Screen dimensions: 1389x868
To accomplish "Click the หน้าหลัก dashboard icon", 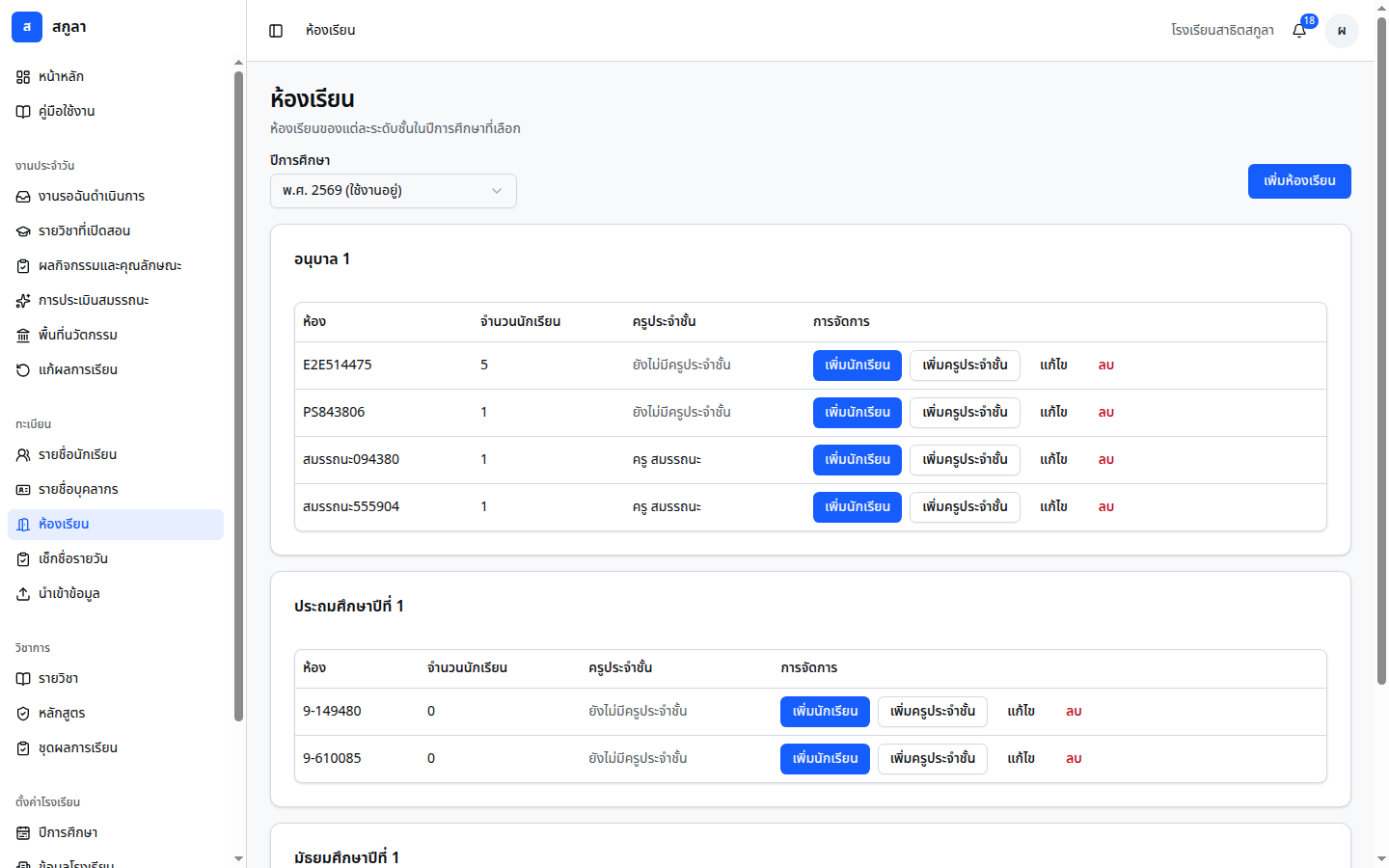I will [23, 77].
